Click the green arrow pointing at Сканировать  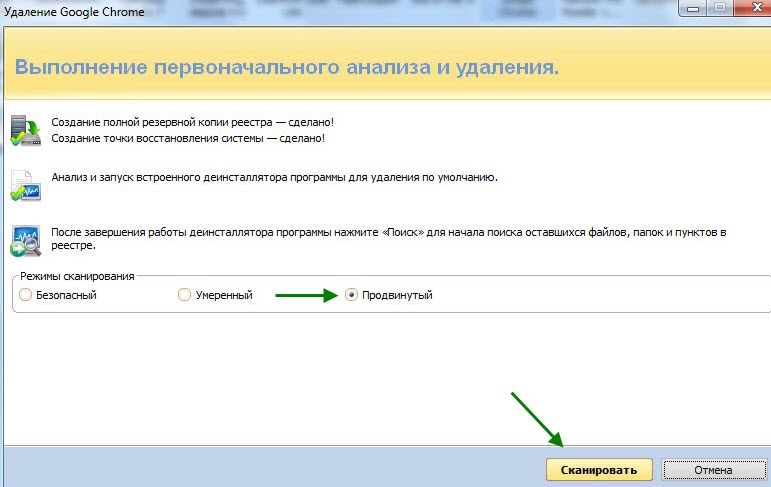(x=537, y=418)
